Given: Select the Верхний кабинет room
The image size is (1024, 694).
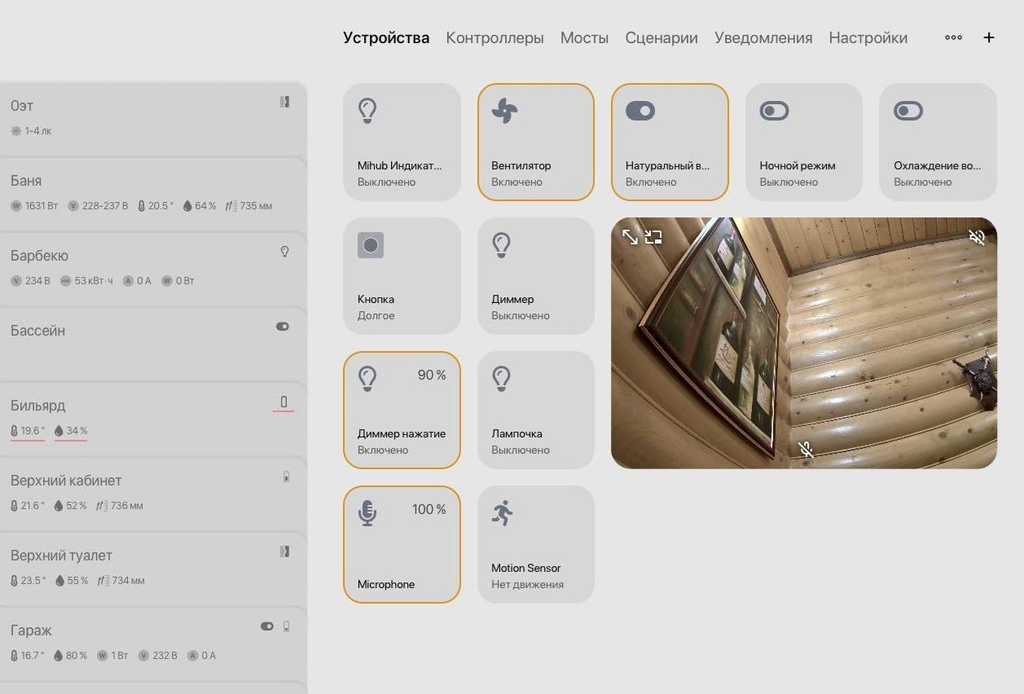Looking at the screenshot, I should [153, 494].
